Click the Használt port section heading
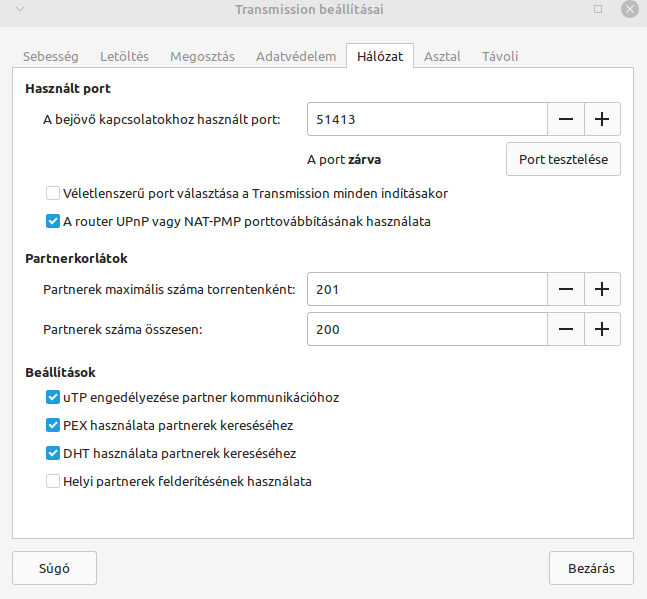647x599 pixels. (68, 89)
